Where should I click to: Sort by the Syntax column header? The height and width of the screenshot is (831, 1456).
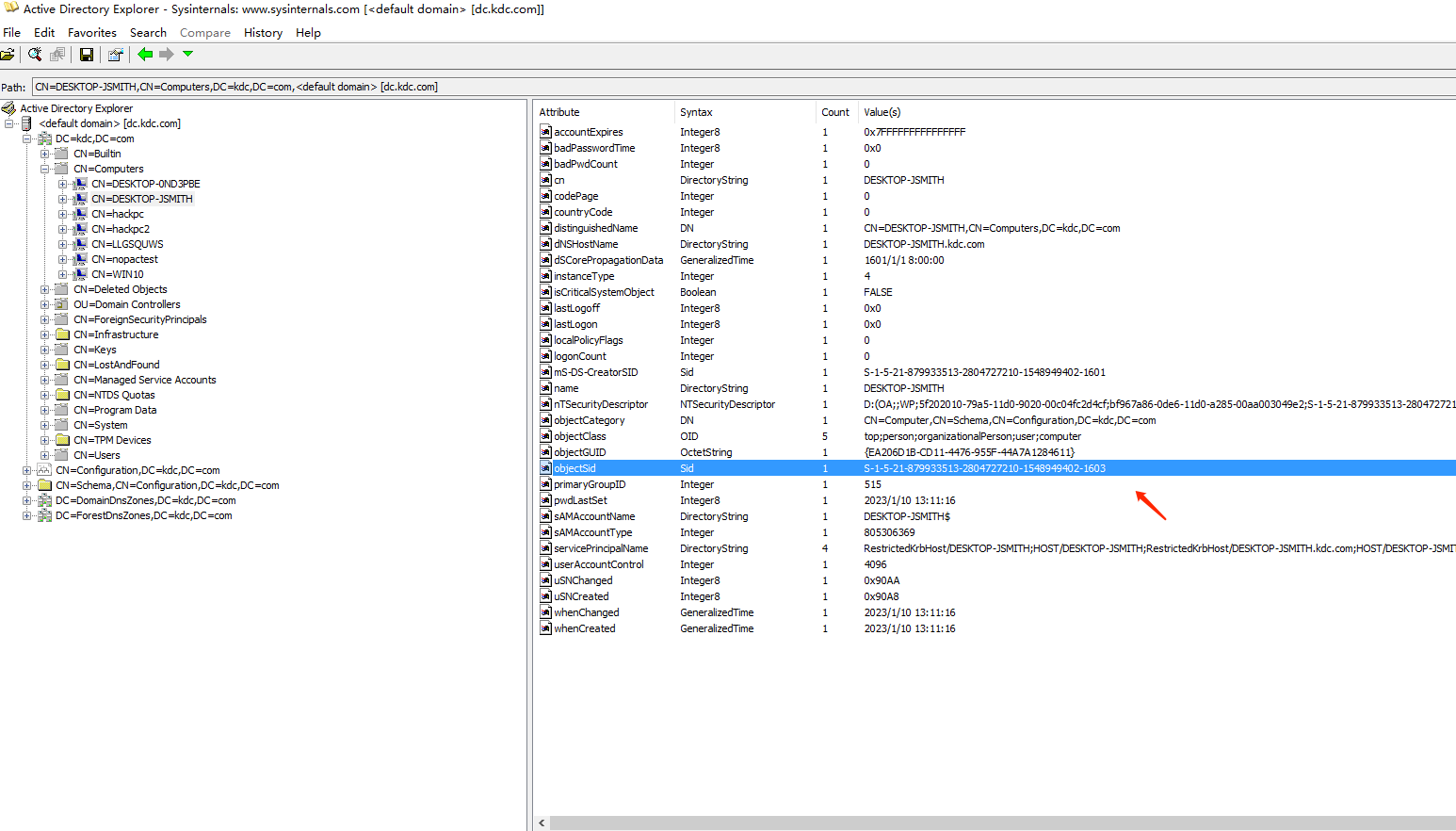[744, 112]
